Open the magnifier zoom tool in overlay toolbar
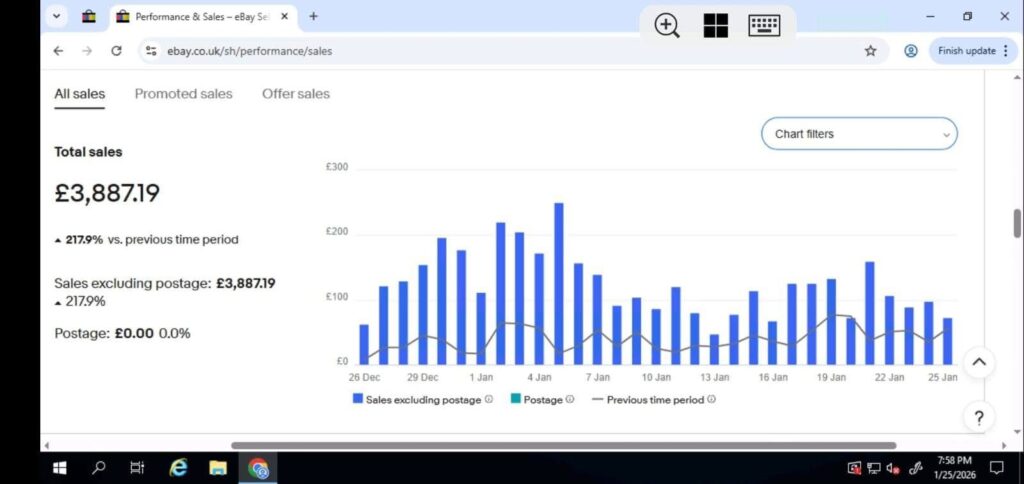Screen dimensions: 1024x484 (667, 26)
